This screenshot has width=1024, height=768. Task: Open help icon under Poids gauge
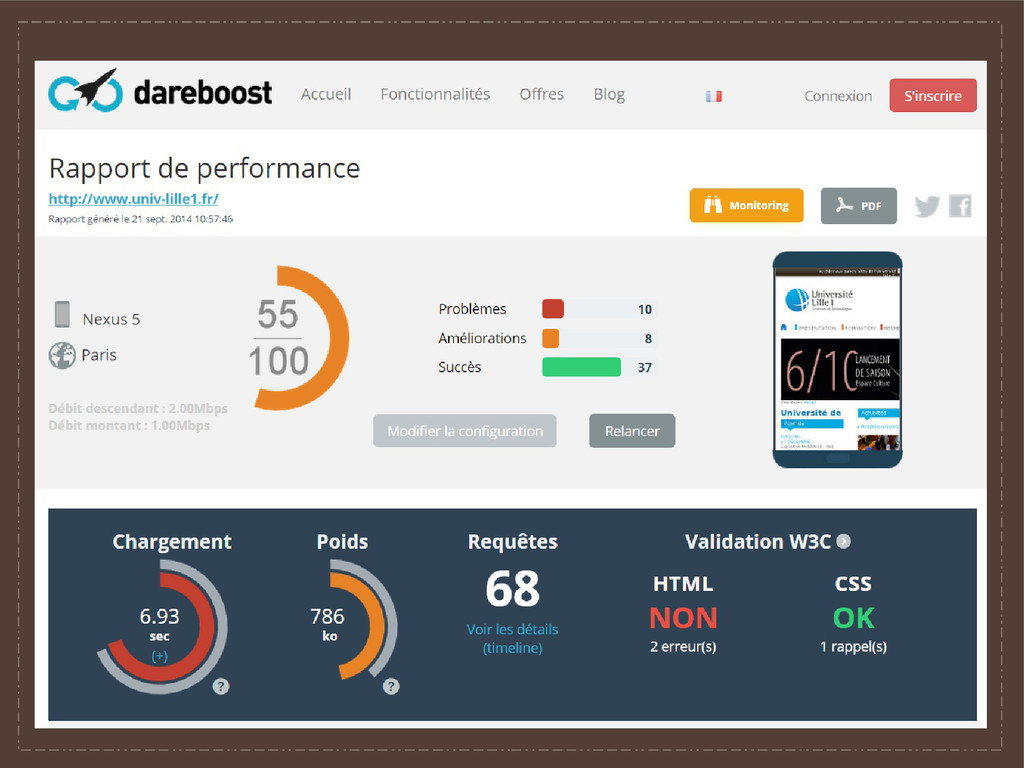point(391,686)
